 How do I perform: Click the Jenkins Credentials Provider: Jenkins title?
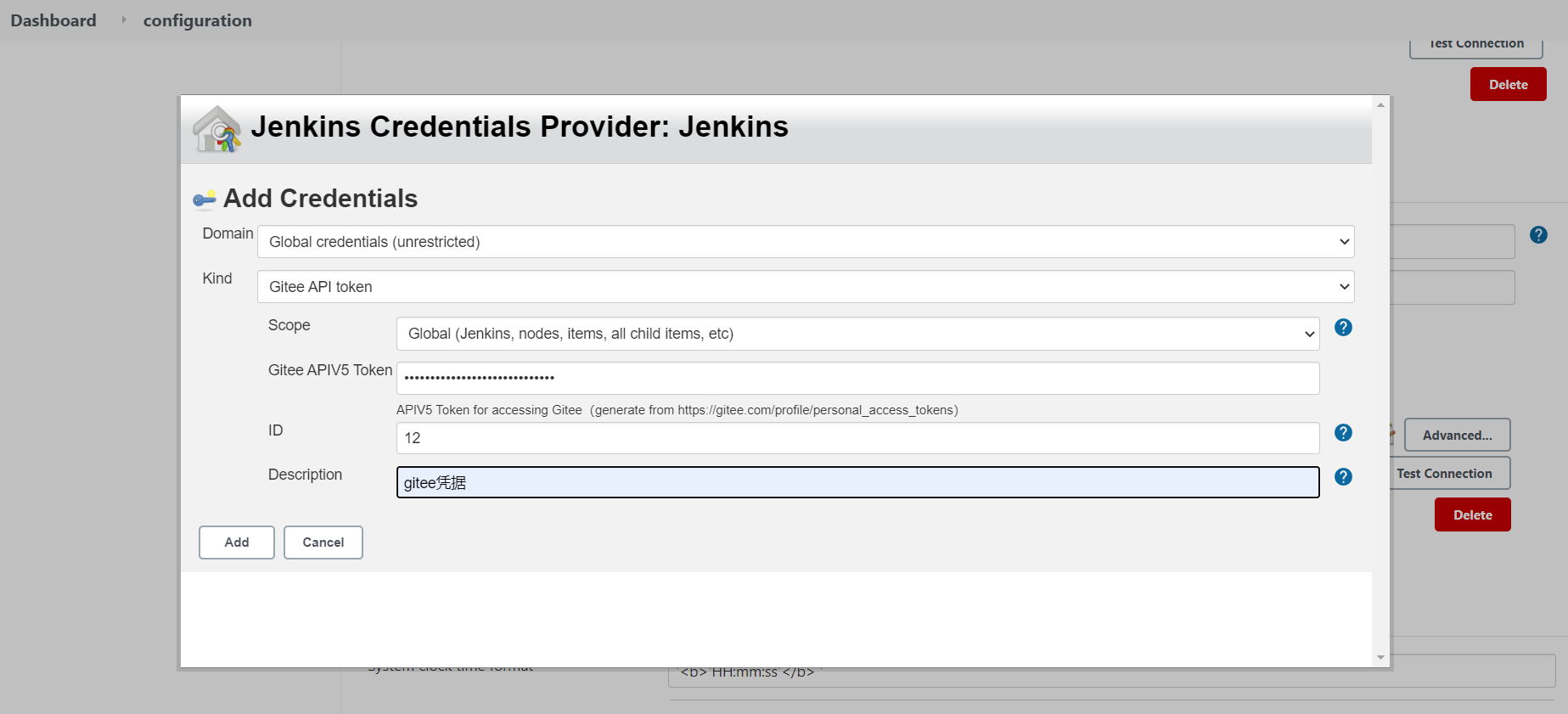coord(520,126)
